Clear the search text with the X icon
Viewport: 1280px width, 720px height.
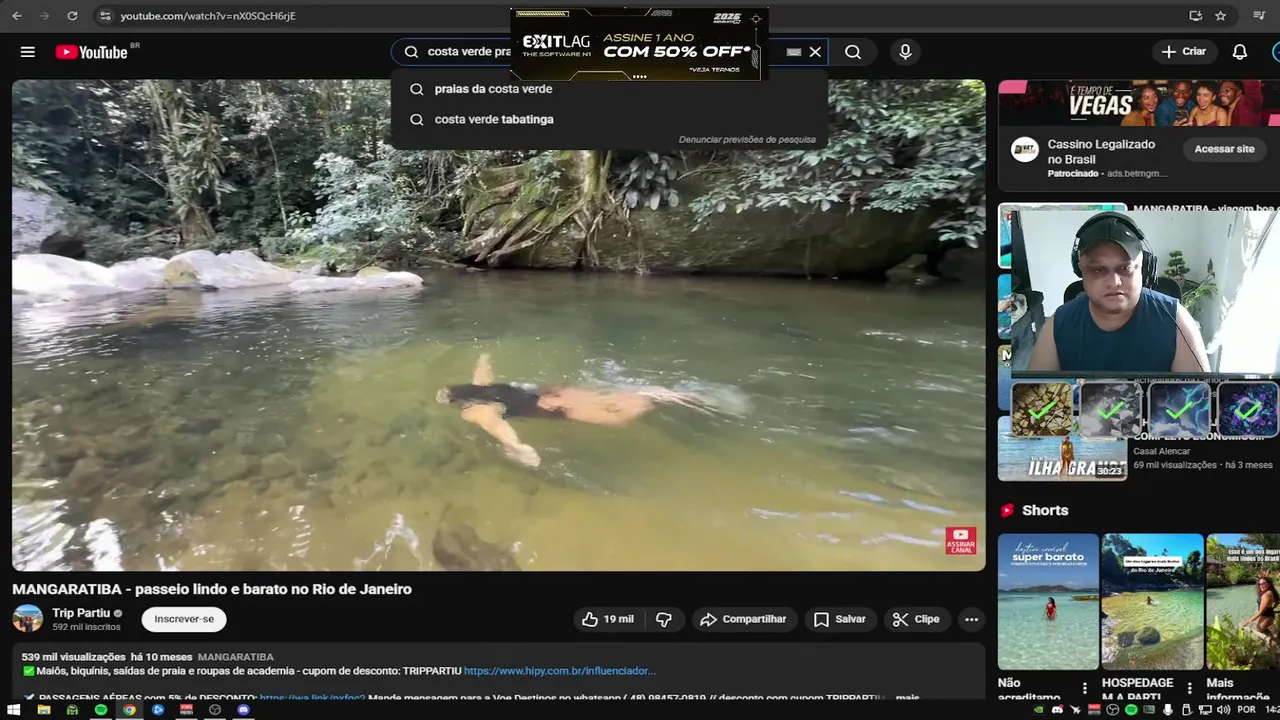click(815, 52)
